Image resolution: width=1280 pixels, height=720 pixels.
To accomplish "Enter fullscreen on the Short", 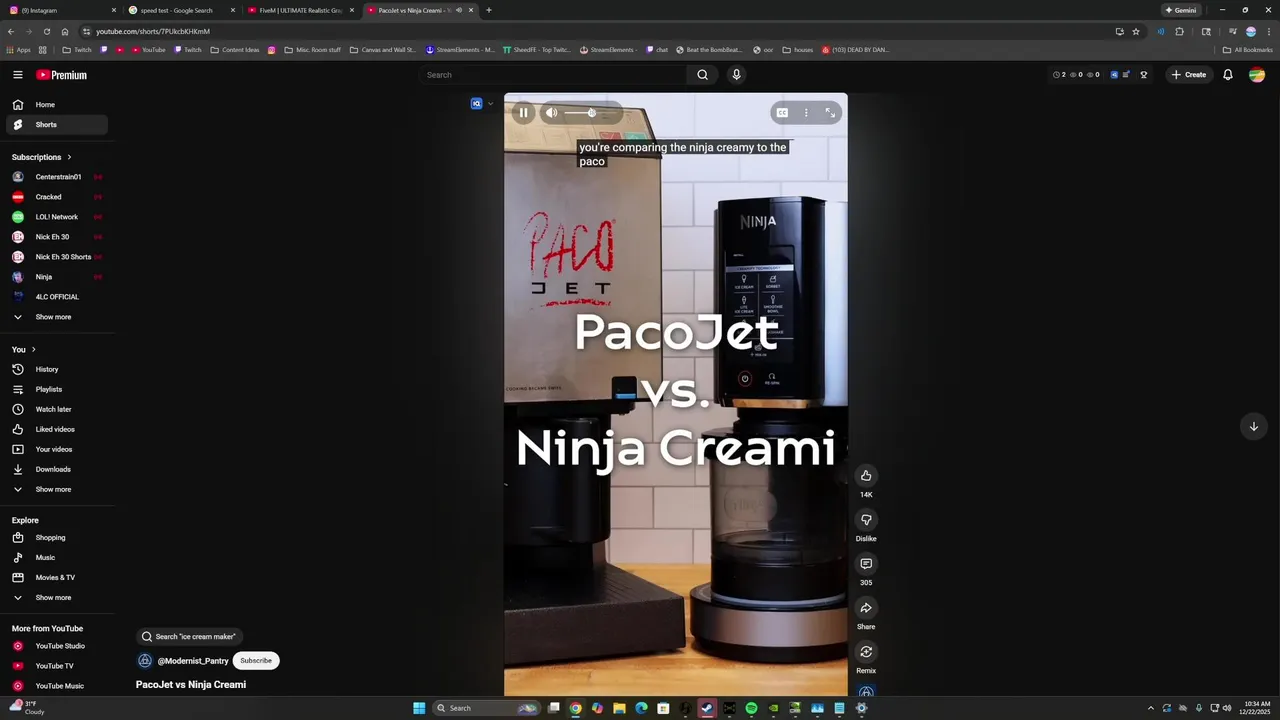I will 830,113.
